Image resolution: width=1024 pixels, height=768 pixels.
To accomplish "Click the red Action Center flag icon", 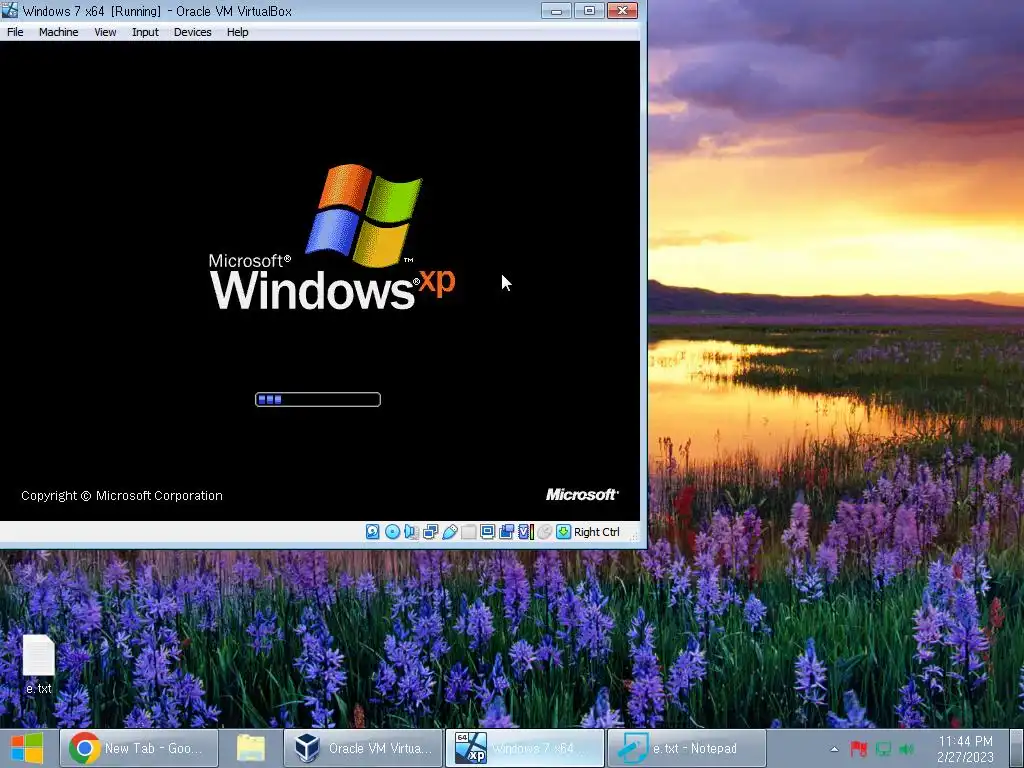I will pyautogui.click(x=859, y=749).
